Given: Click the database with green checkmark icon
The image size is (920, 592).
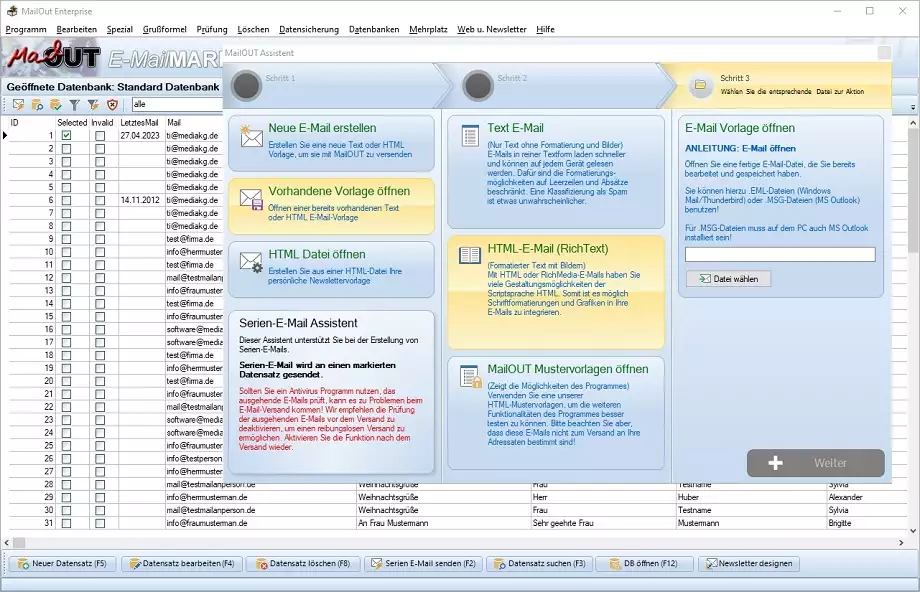Looking at the screenshot, I should (56, 104).
